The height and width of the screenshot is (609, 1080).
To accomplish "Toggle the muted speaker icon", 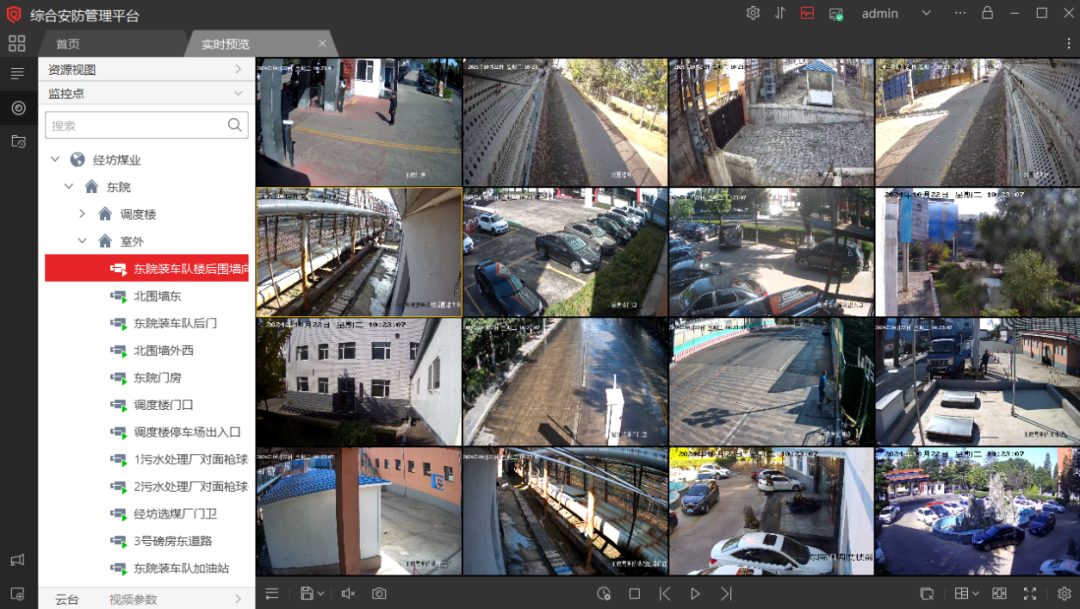I will (x=348, y=593).
